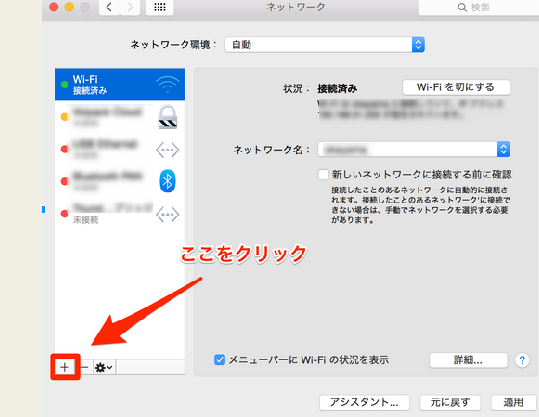Click the plus button to add service
This screenshot has width=539, height=417.
pos(65,367)
